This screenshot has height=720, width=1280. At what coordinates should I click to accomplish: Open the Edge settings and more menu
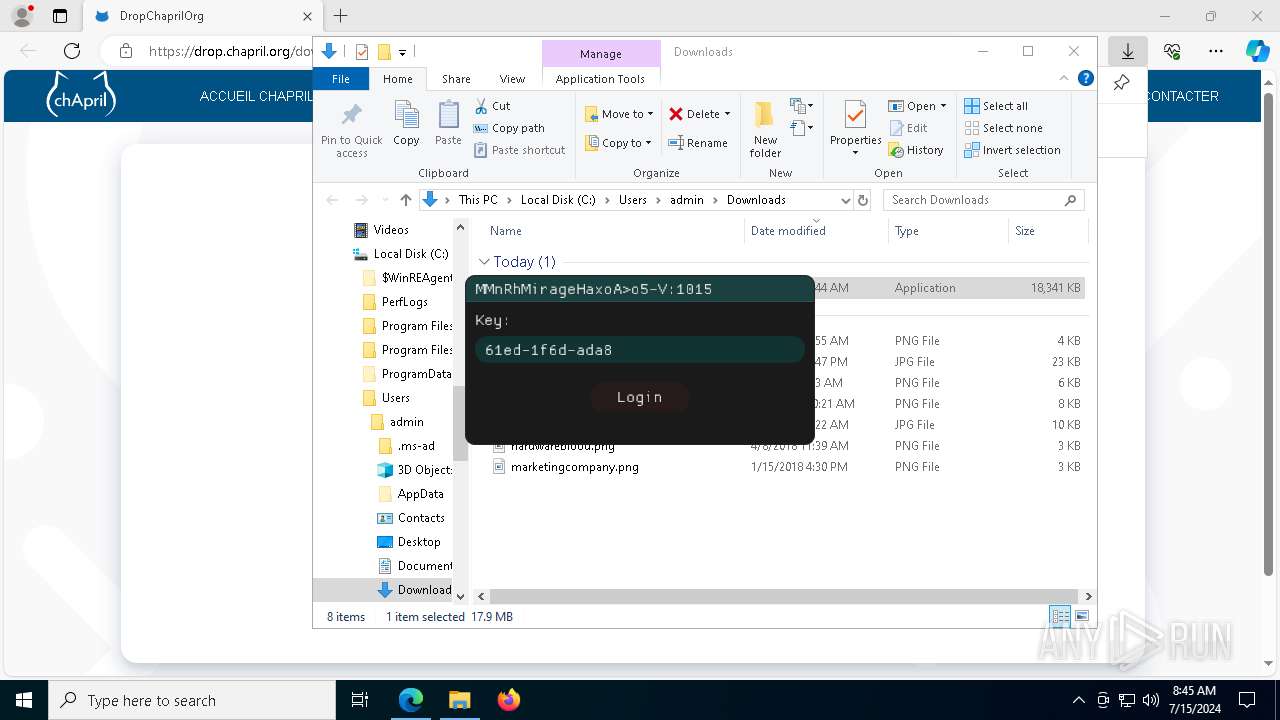[1216, 51]
